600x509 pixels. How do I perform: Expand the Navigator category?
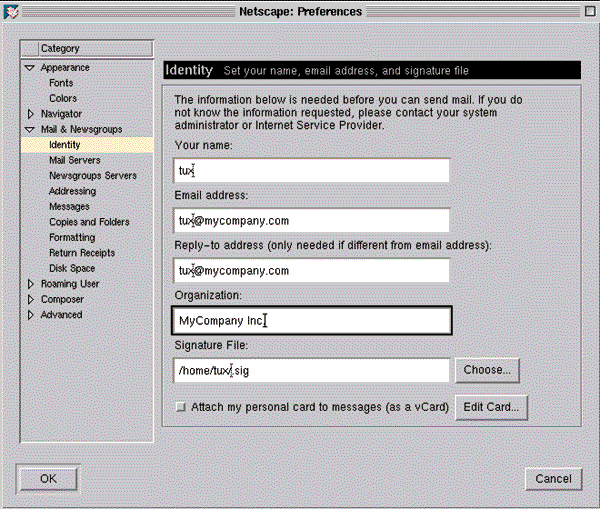click(x=31, y=114)
